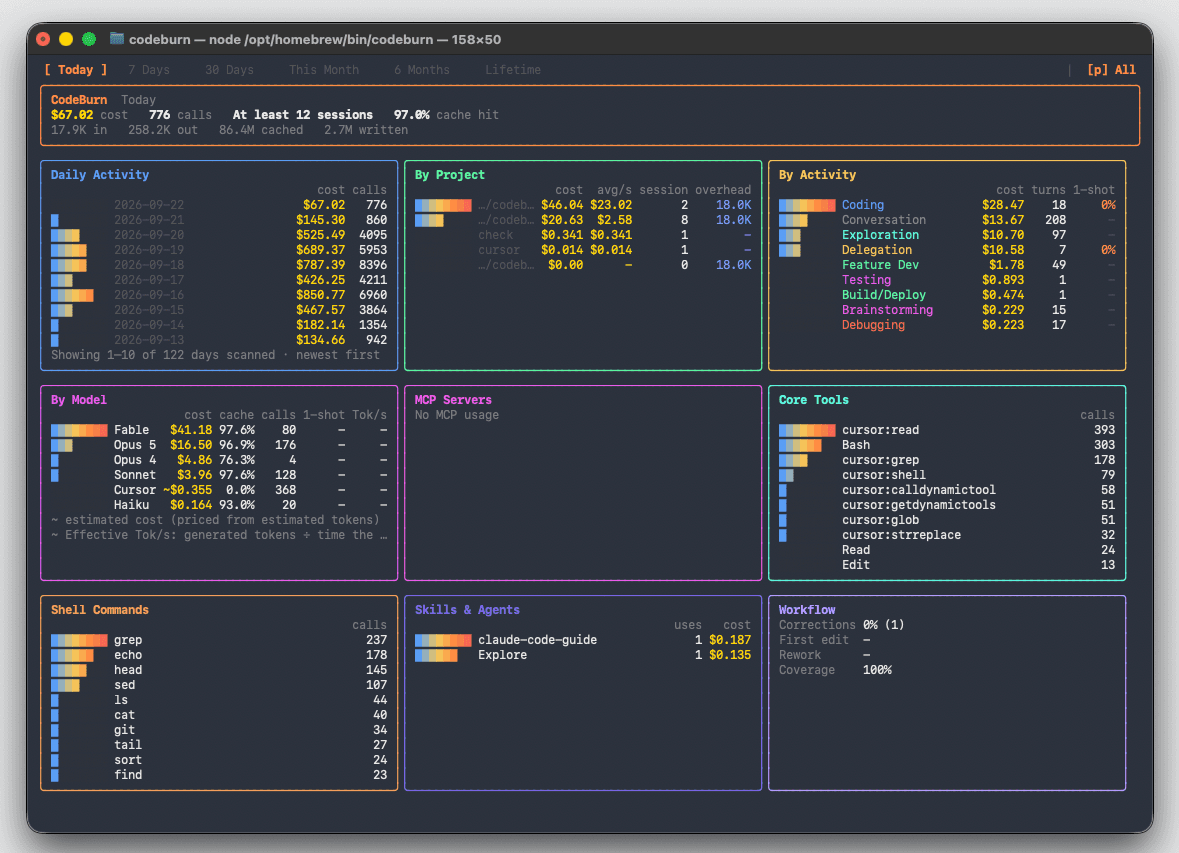1179x853 pixels.
Task: Click the 'No MCP usage' message
Action: 456,415
